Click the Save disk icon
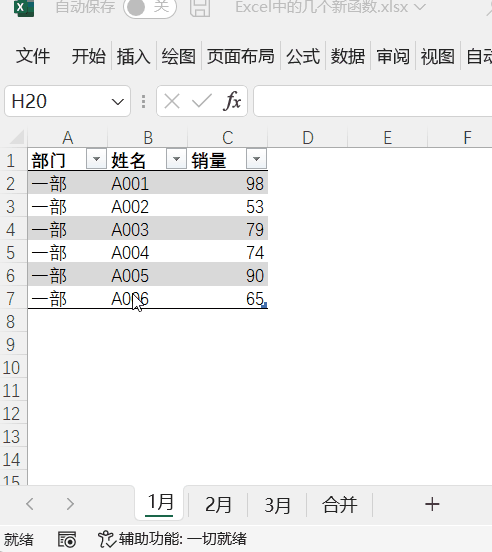The height and width of the screenshot is (552, 492). tap(200, 8)
